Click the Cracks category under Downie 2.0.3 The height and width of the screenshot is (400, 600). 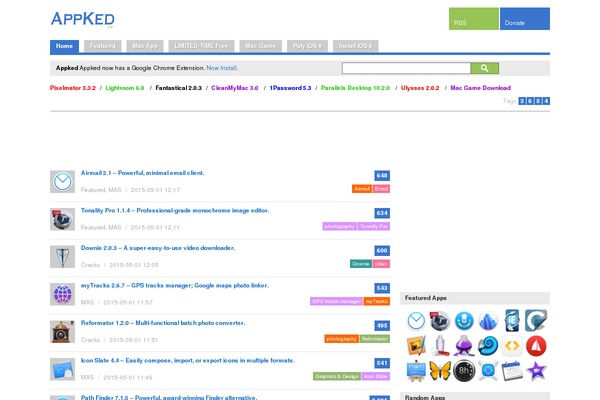(90, 265)
